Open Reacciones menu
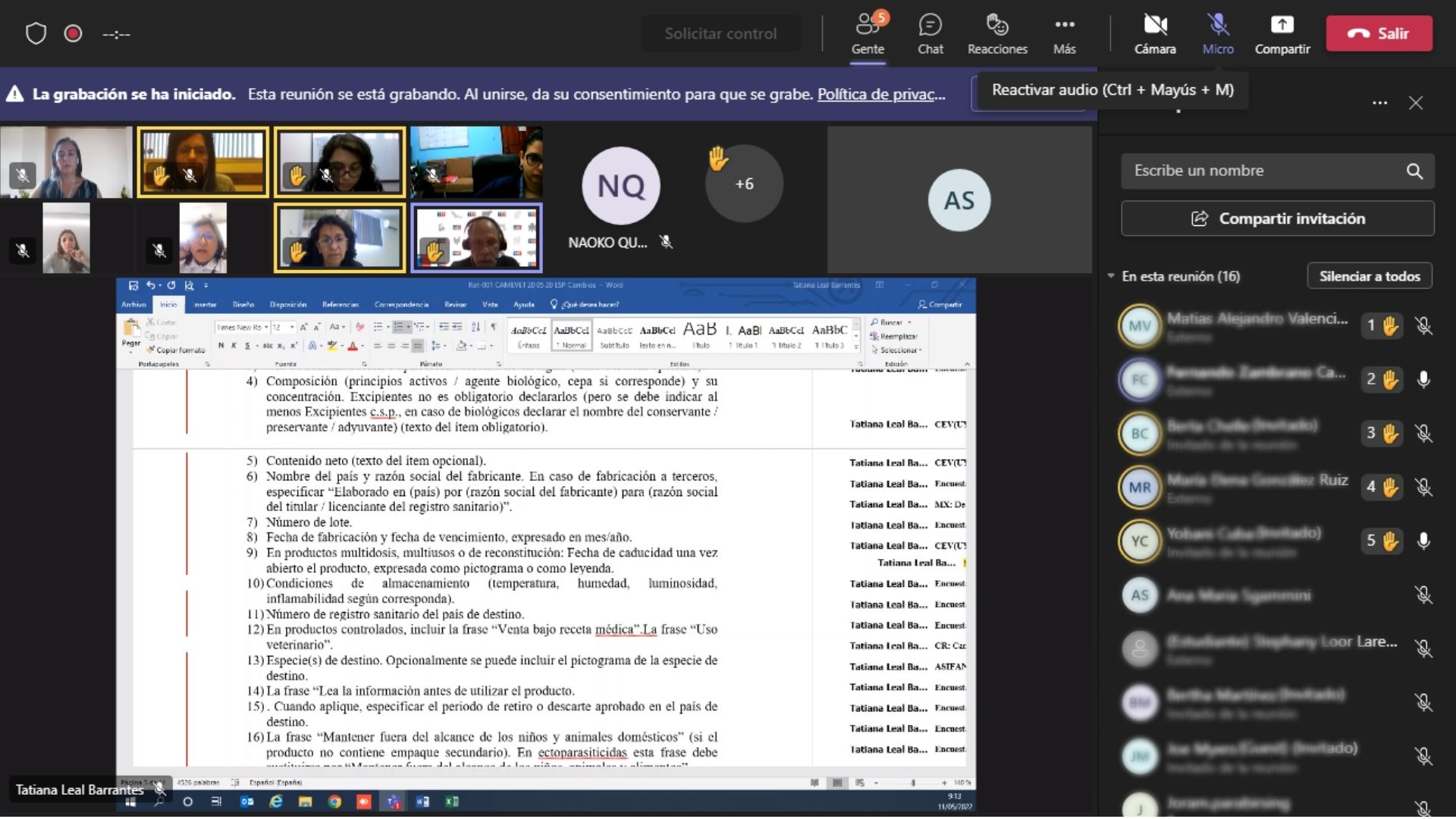 tap(997, 34)
